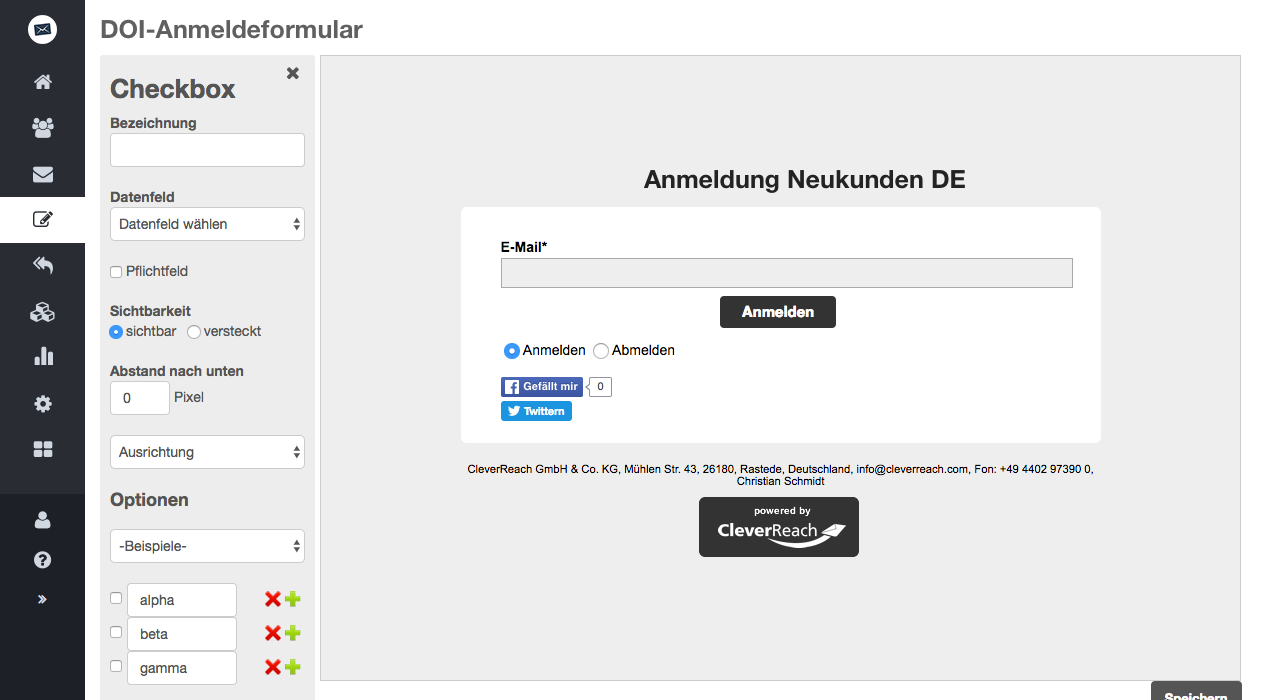Click the Facebook like count 0

click(600, 387)
